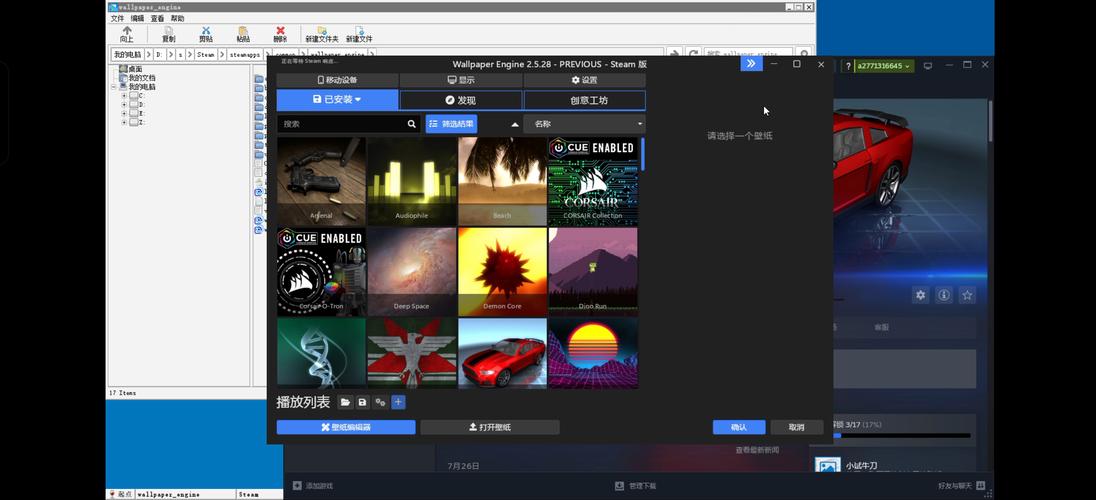Open the a2771316645 account dropdown in Steam
Viewport: 1096px width, 500px height.
[x=885, y=66]
